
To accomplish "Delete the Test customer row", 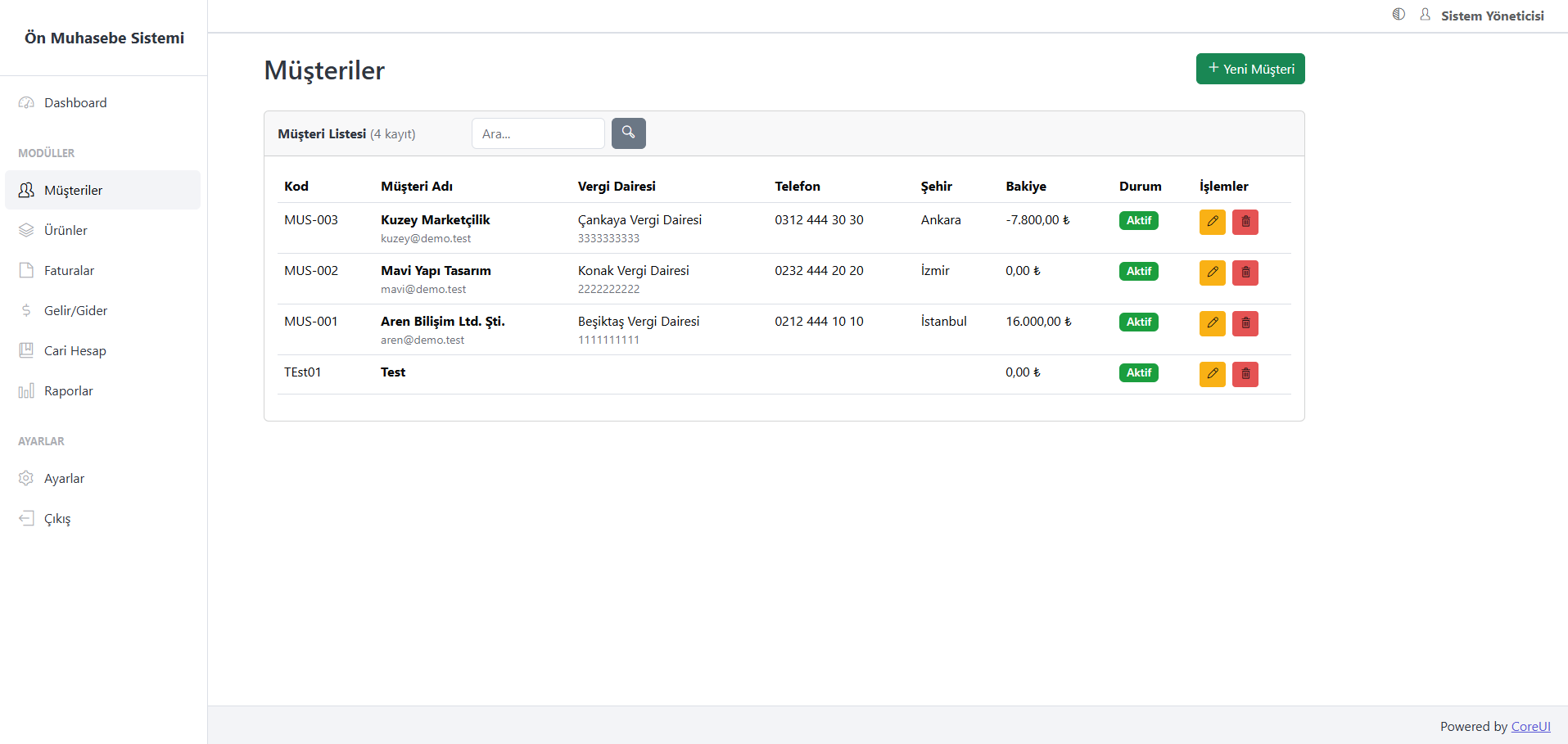I will pyautogui.click(x=1245, y=374).
